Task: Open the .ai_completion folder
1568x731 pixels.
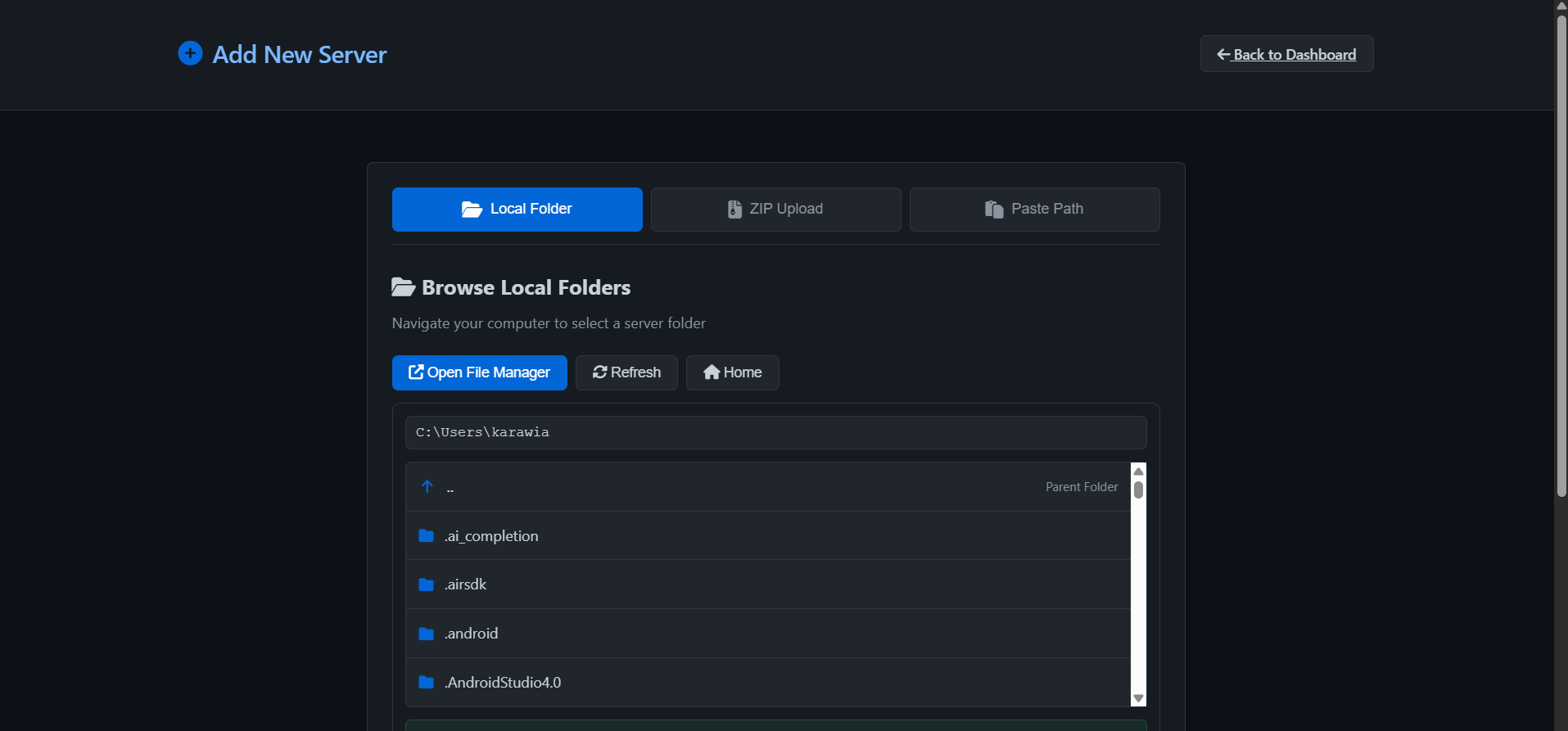Action: (x=768, y=536)
